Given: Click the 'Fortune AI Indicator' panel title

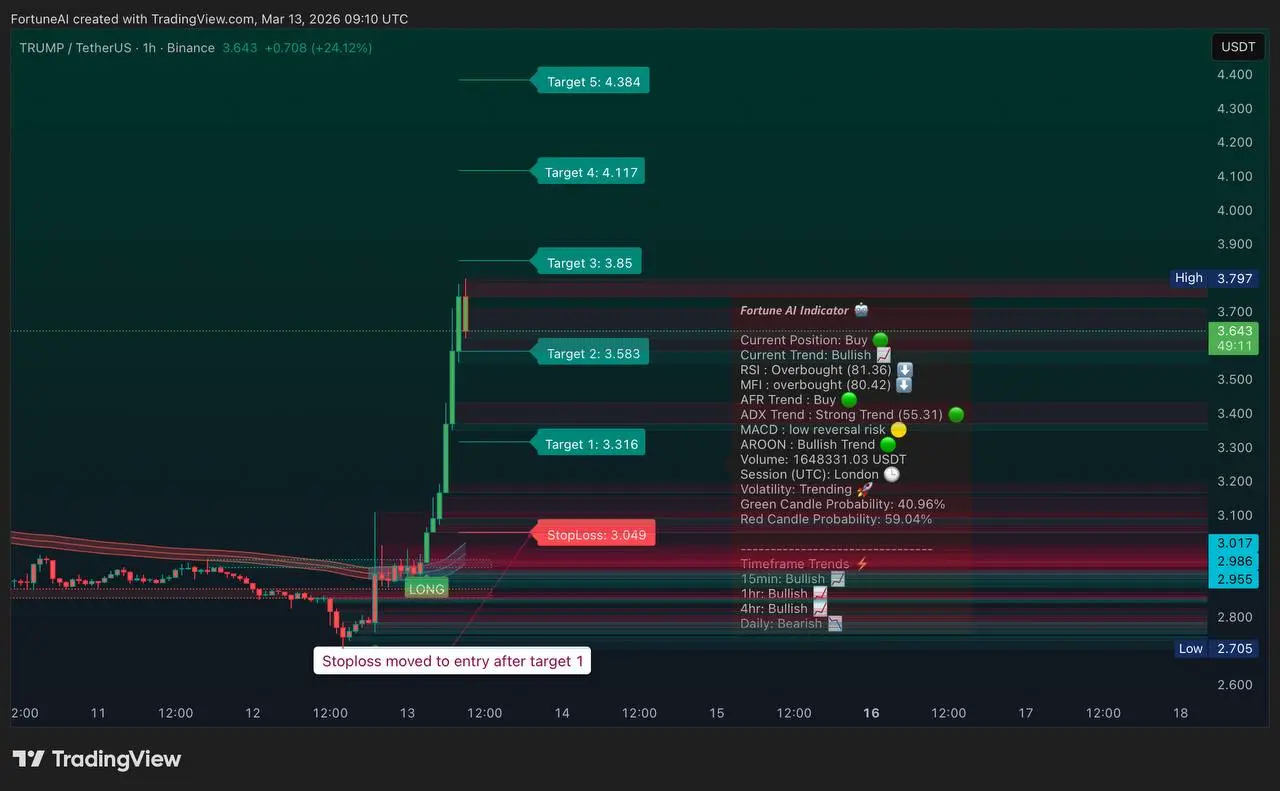Looking at the screenshot, I should coord(794,310).
